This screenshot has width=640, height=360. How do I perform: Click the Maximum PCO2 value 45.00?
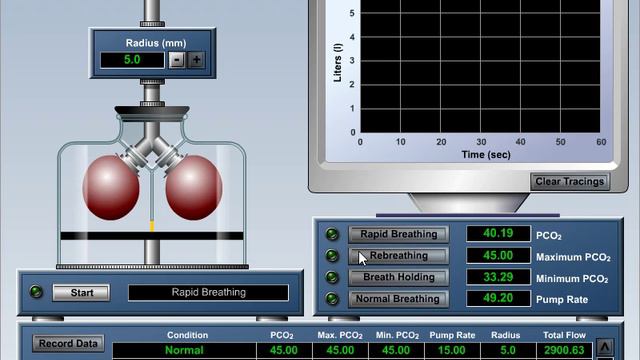[498, 256]
